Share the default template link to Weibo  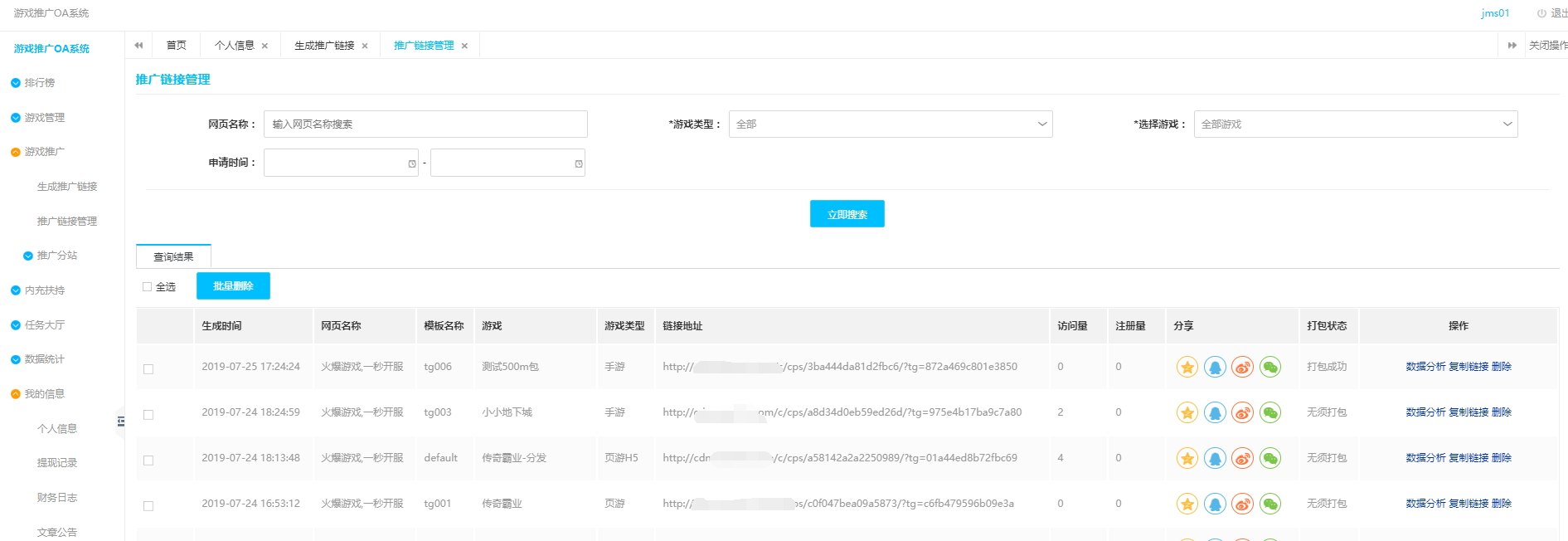(x=1242, y=458)
